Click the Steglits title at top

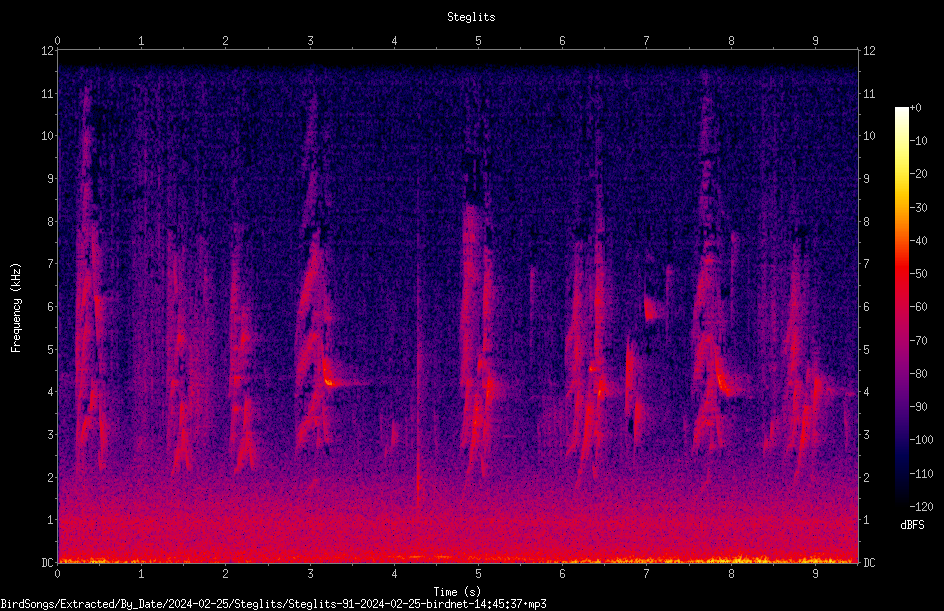click(471, 17)
